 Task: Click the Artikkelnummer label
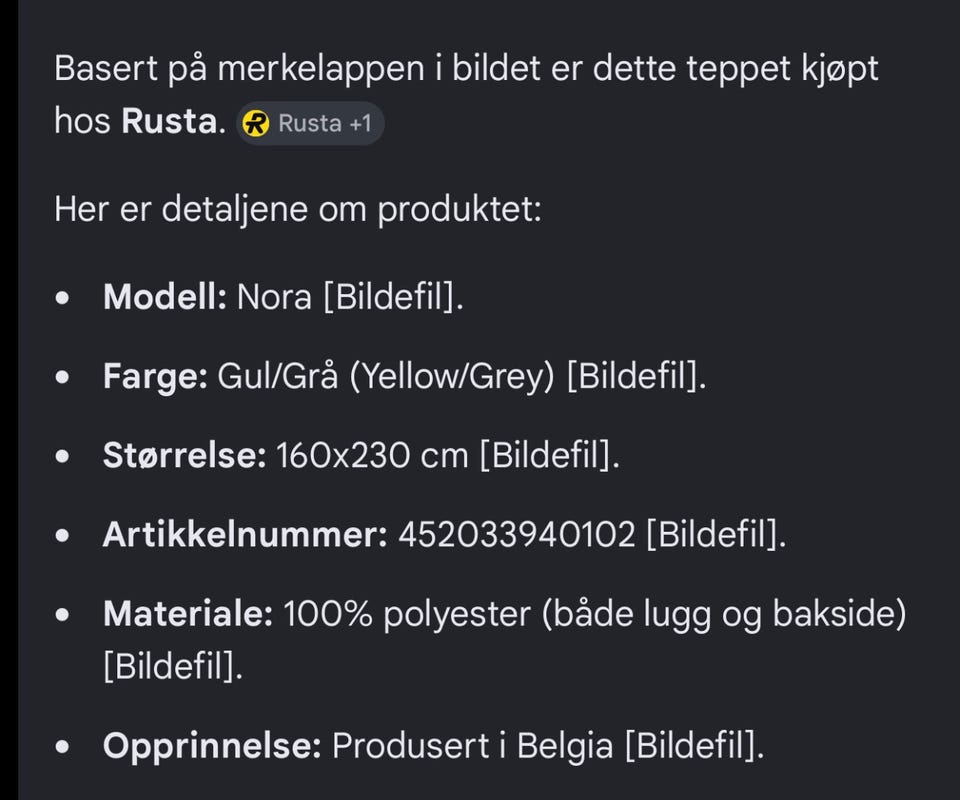(245, 534)
